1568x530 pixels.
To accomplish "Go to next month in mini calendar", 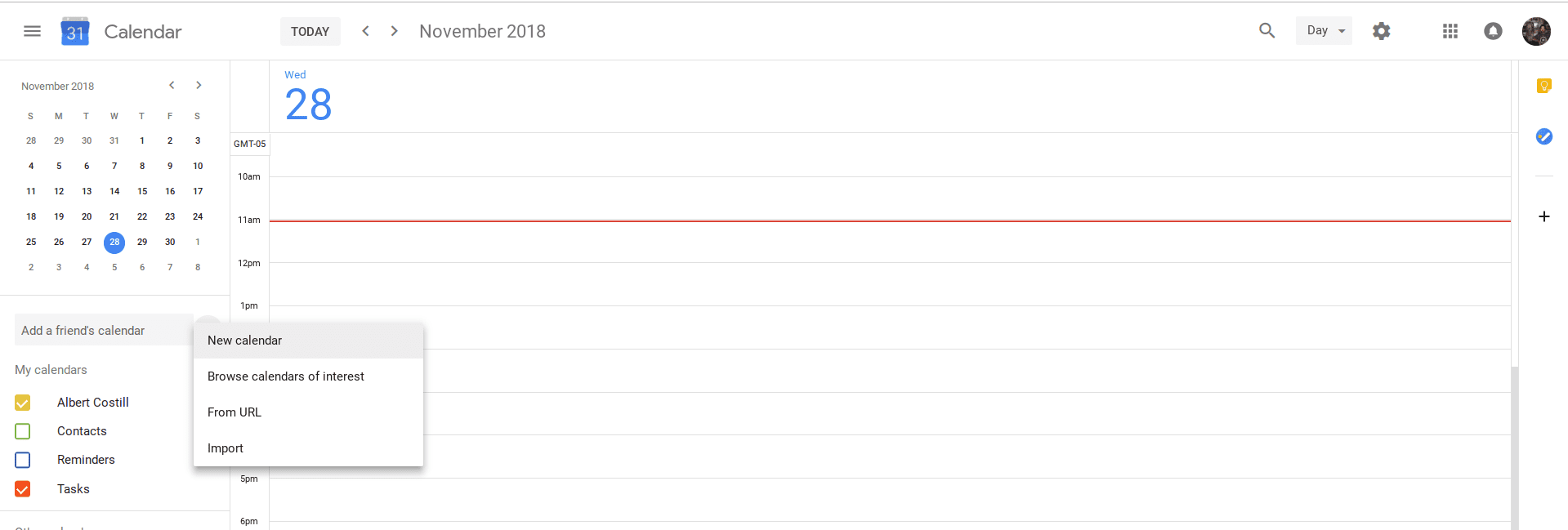I will 199,85.
